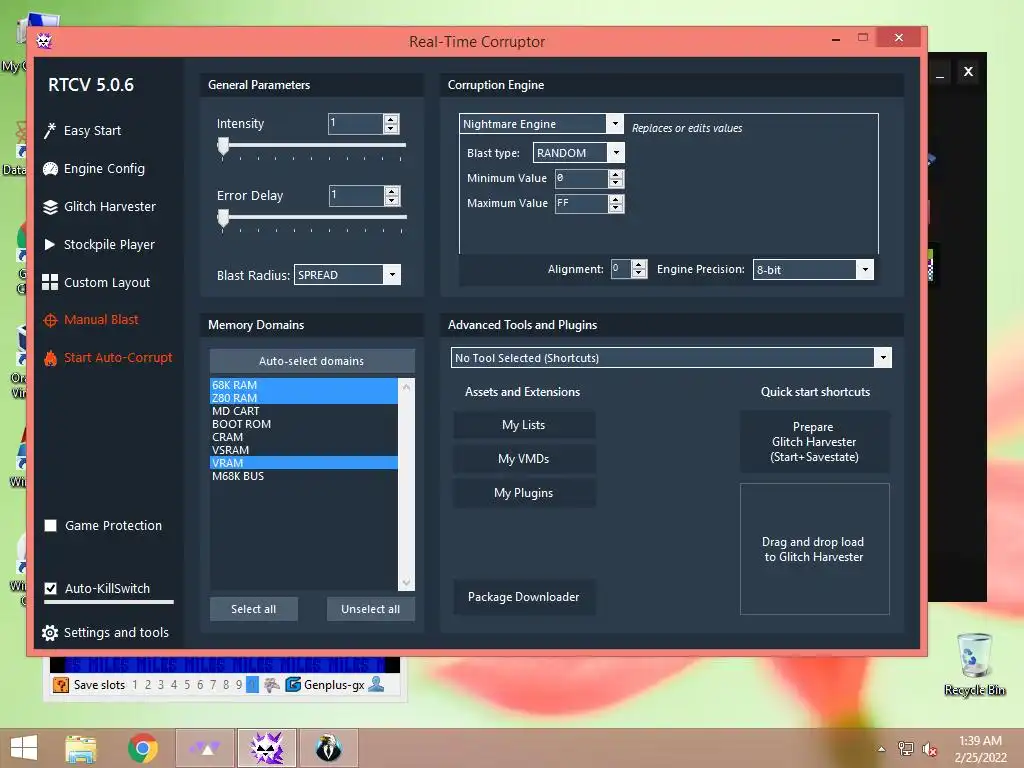Increase Minimum Value stepper up
Screen dimensions: 1024x768
coord(616,174)
